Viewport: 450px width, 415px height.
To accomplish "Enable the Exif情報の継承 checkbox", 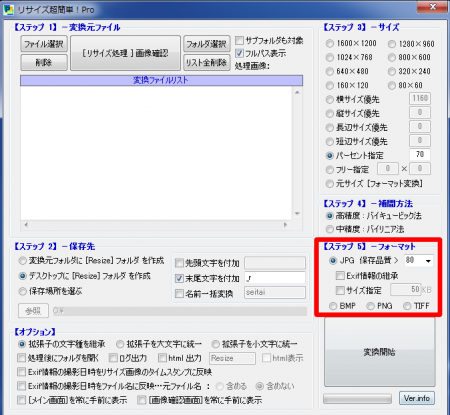I will click(x=340, y=276).
